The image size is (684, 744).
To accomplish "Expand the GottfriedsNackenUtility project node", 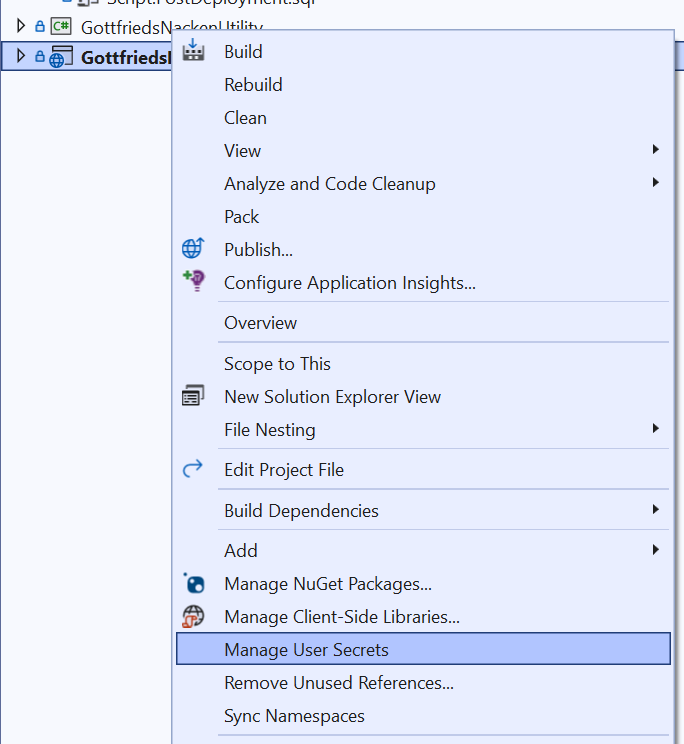I will click(x=21, y=27).
